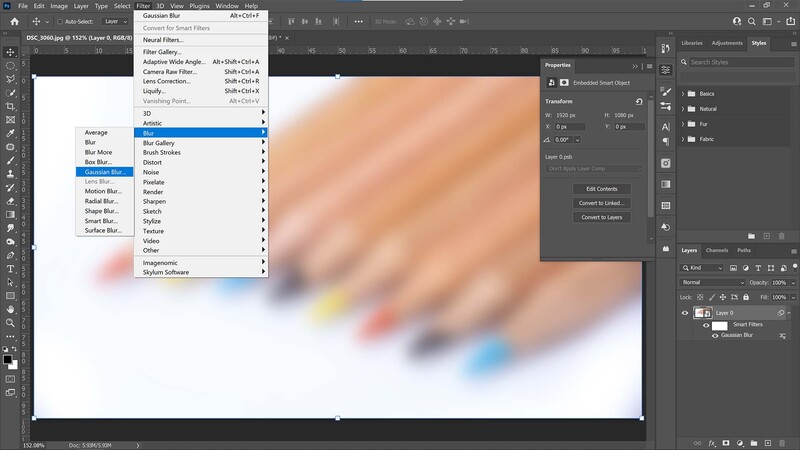Image resolution: width=800 pixels, height=450 pixels.
Task: Open the Paragraph panel icon
Action: [665, 141]
